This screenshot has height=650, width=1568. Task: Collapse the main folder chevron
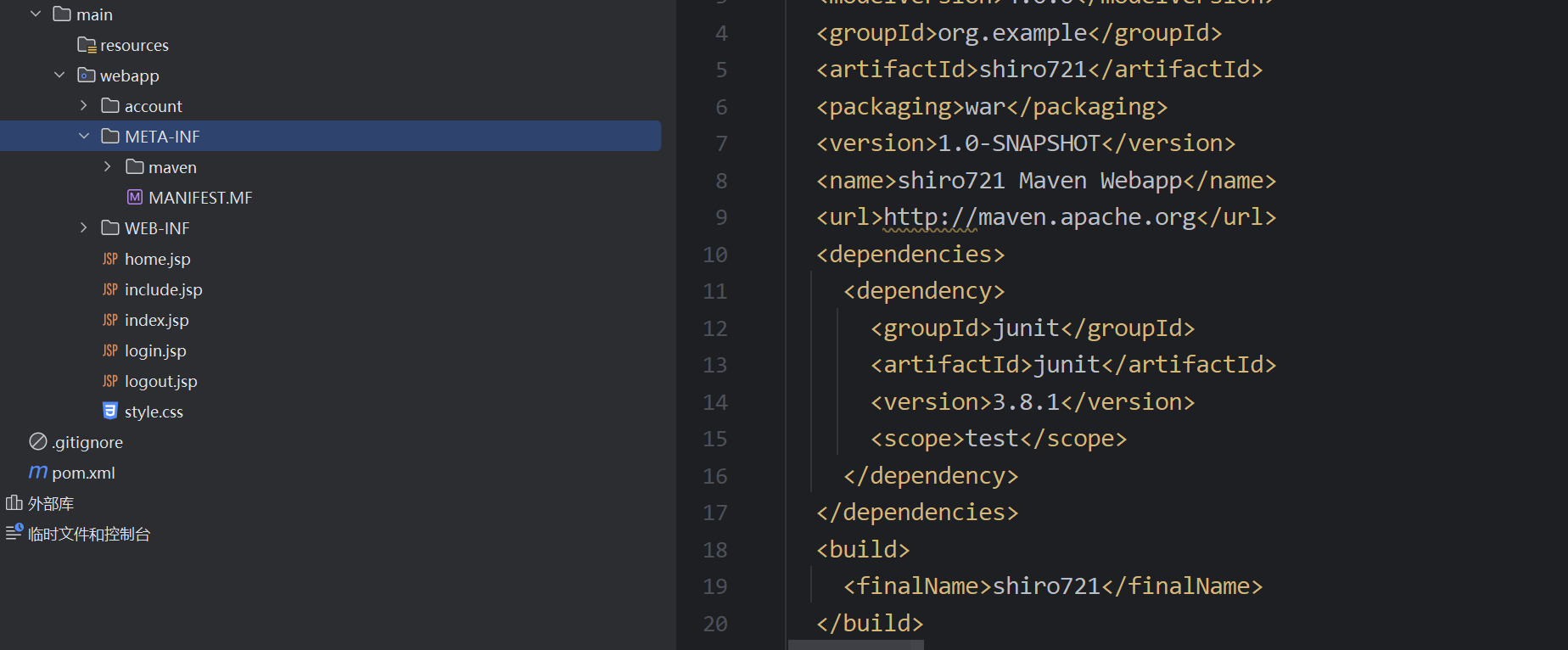pyautogui.click(x=36, y=14)
